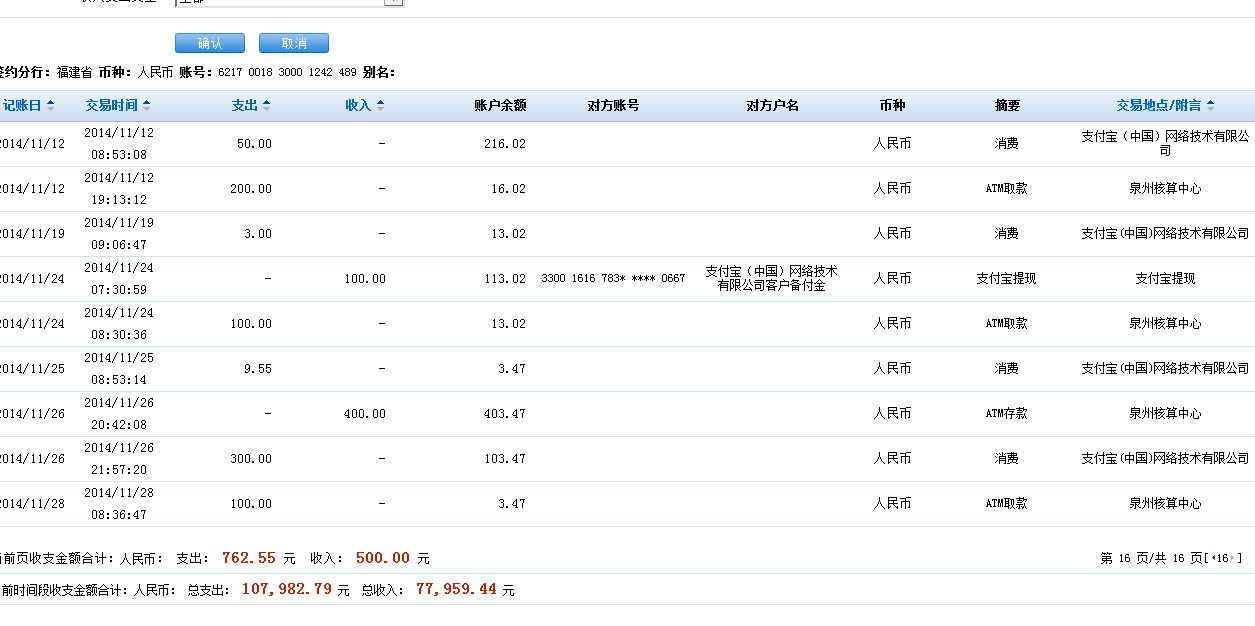Click the sort arrows beside 记账日
Image resolution: width=1255 pixels, height=626 pixels.
[51, 106]
